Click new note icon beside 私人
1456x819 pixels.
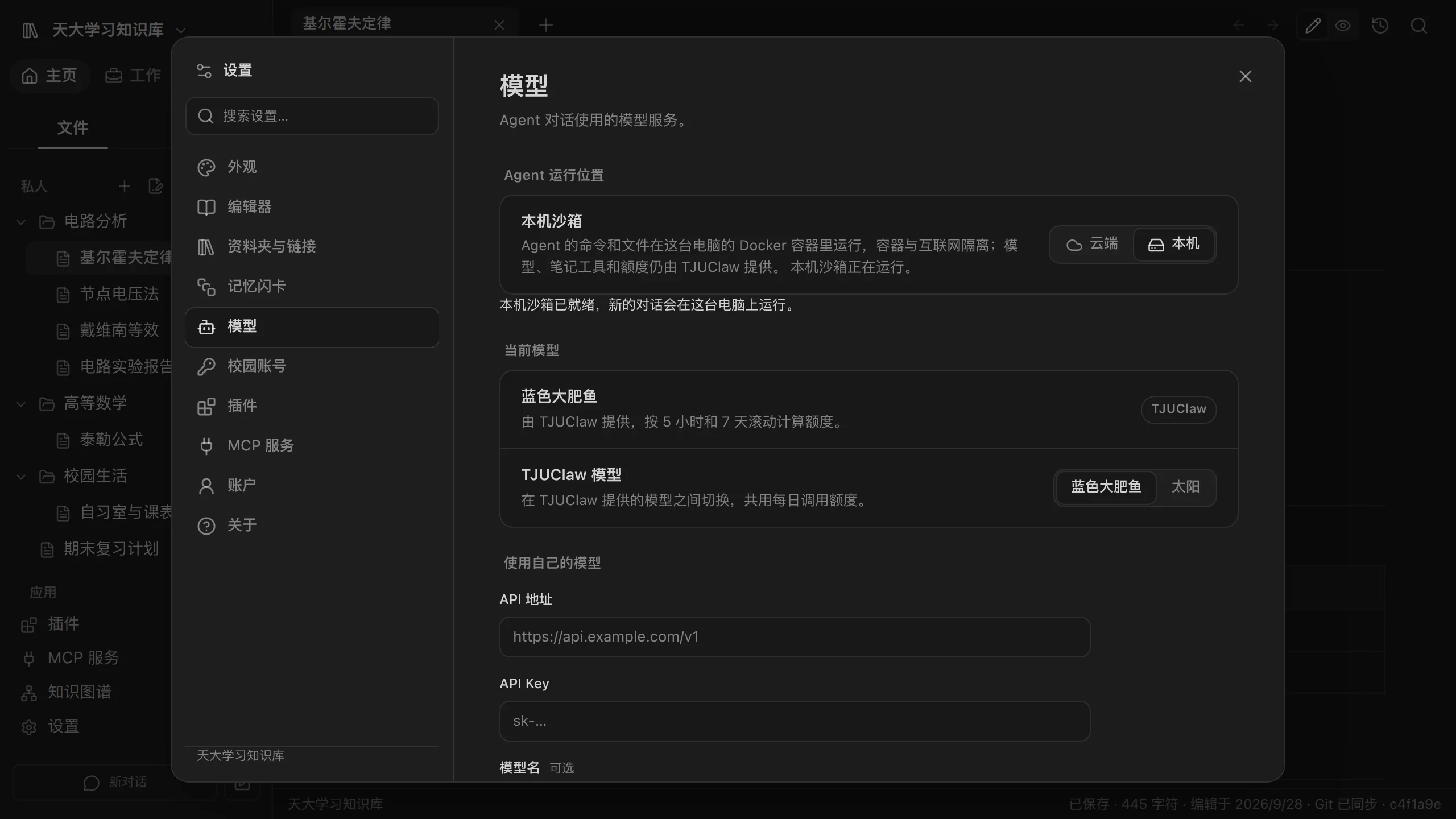pyautogui.click(x=155, y=186)
